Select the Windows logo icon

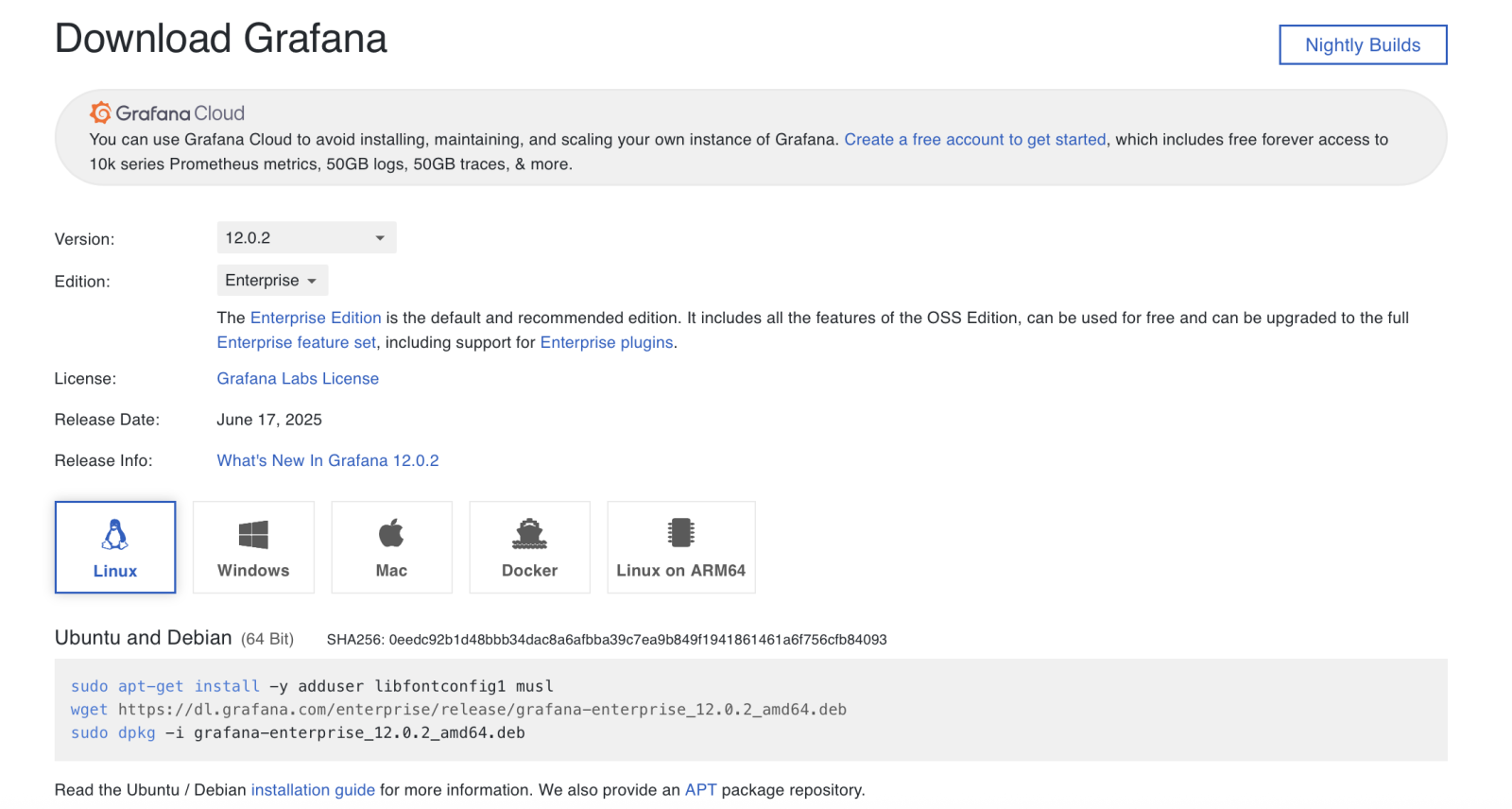(253, 535)
